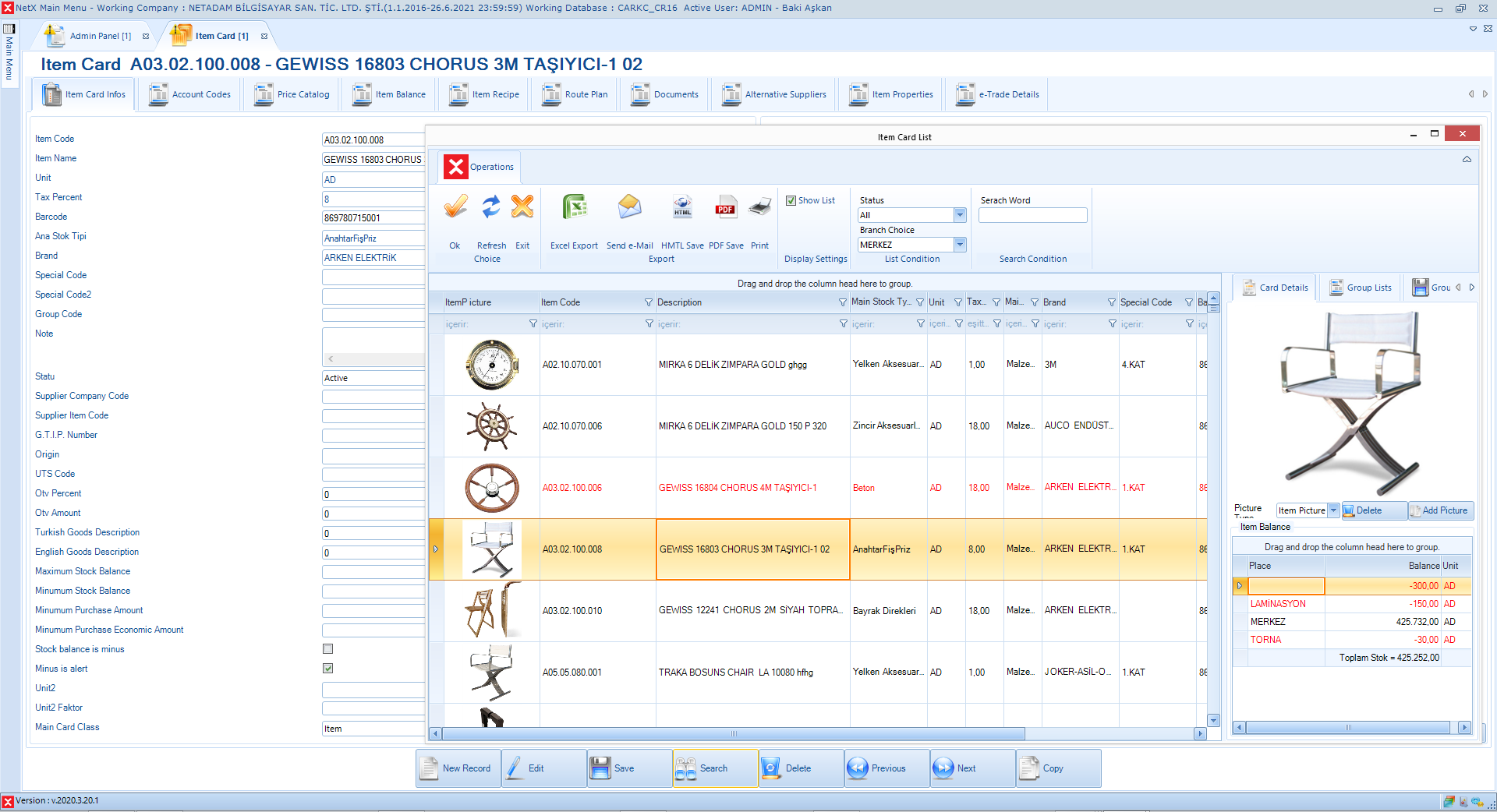Click the Search Word input field

click(x=1032, y=216)
